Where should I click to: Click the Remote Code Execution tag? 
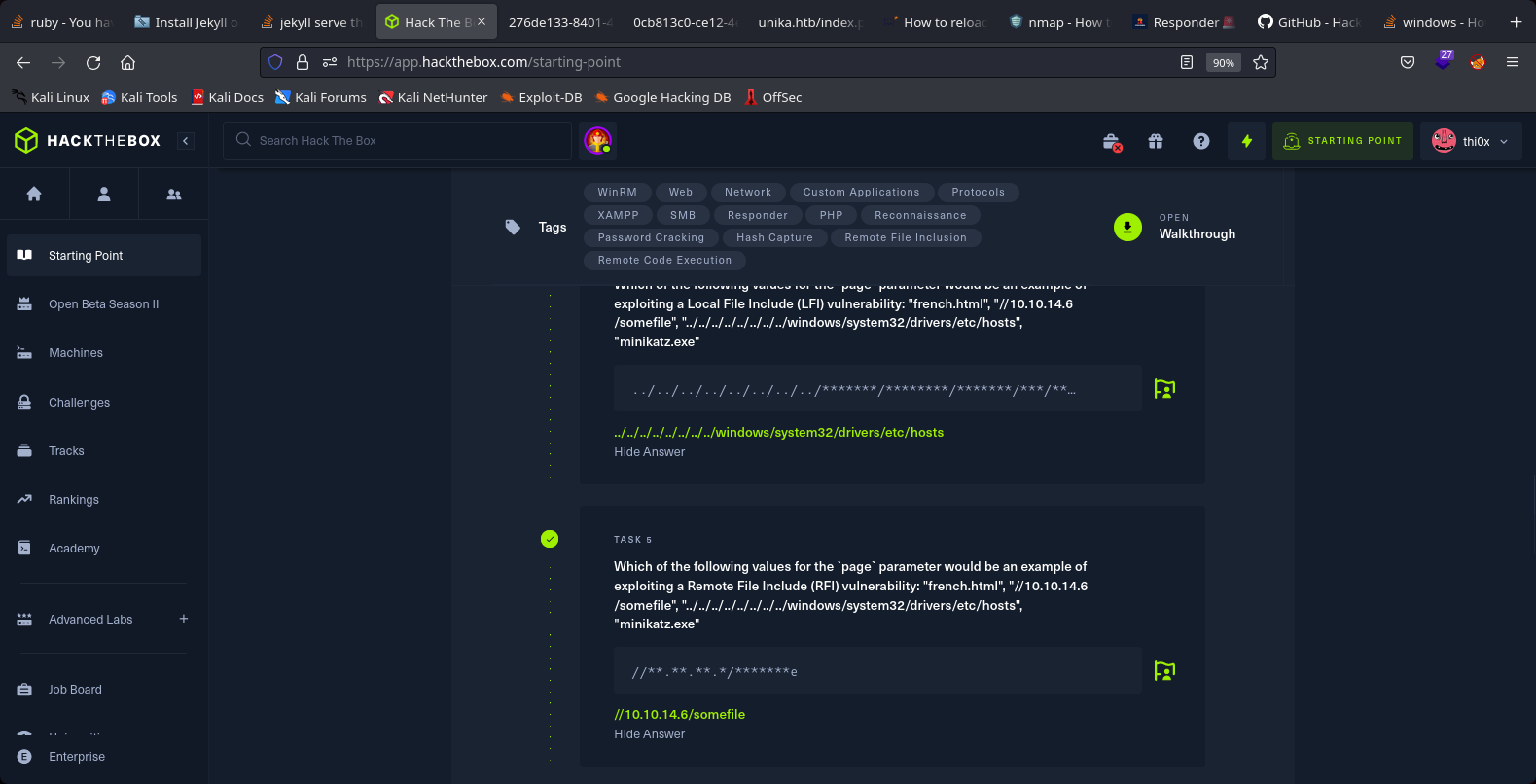coord(665,260)
